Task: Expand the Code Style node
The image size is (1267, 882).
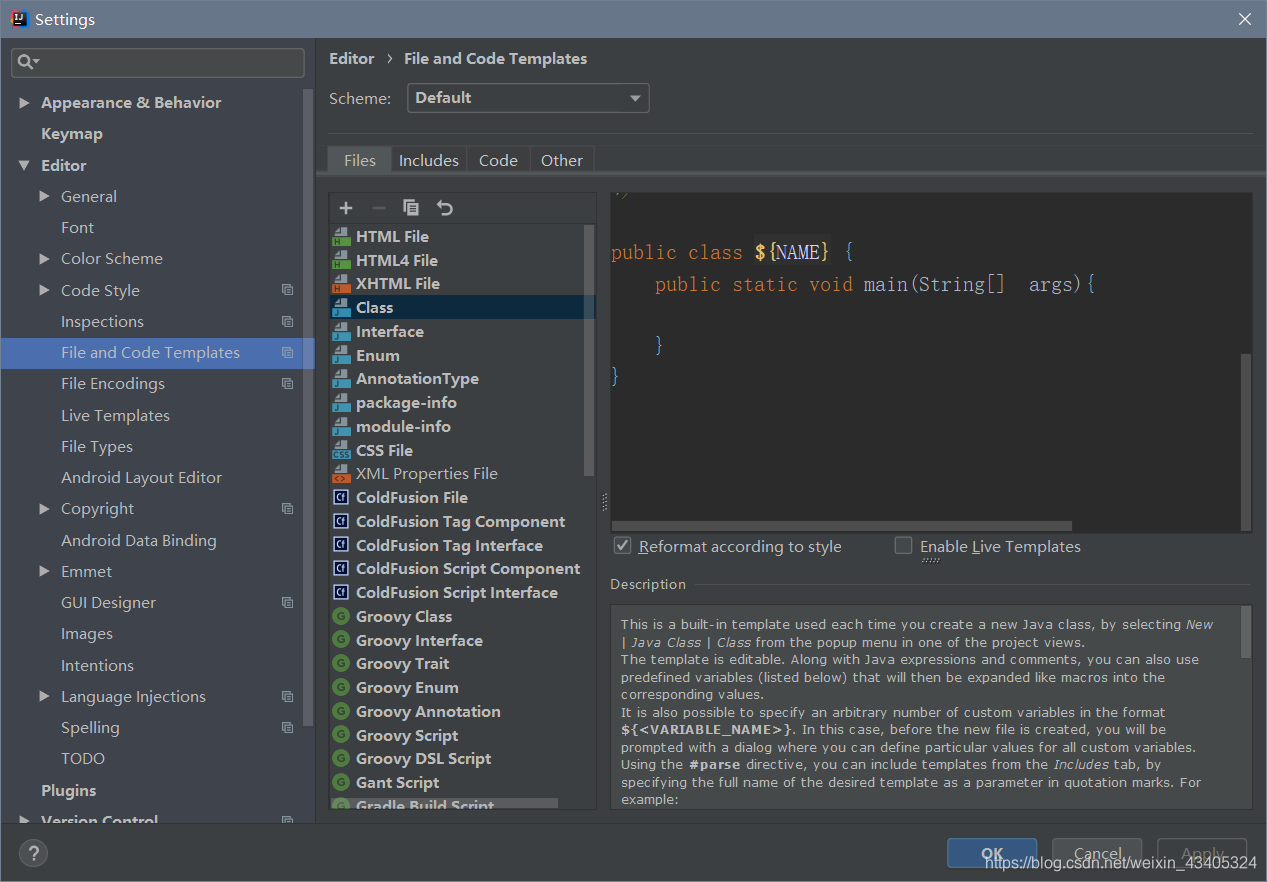Action: point(44,291)
